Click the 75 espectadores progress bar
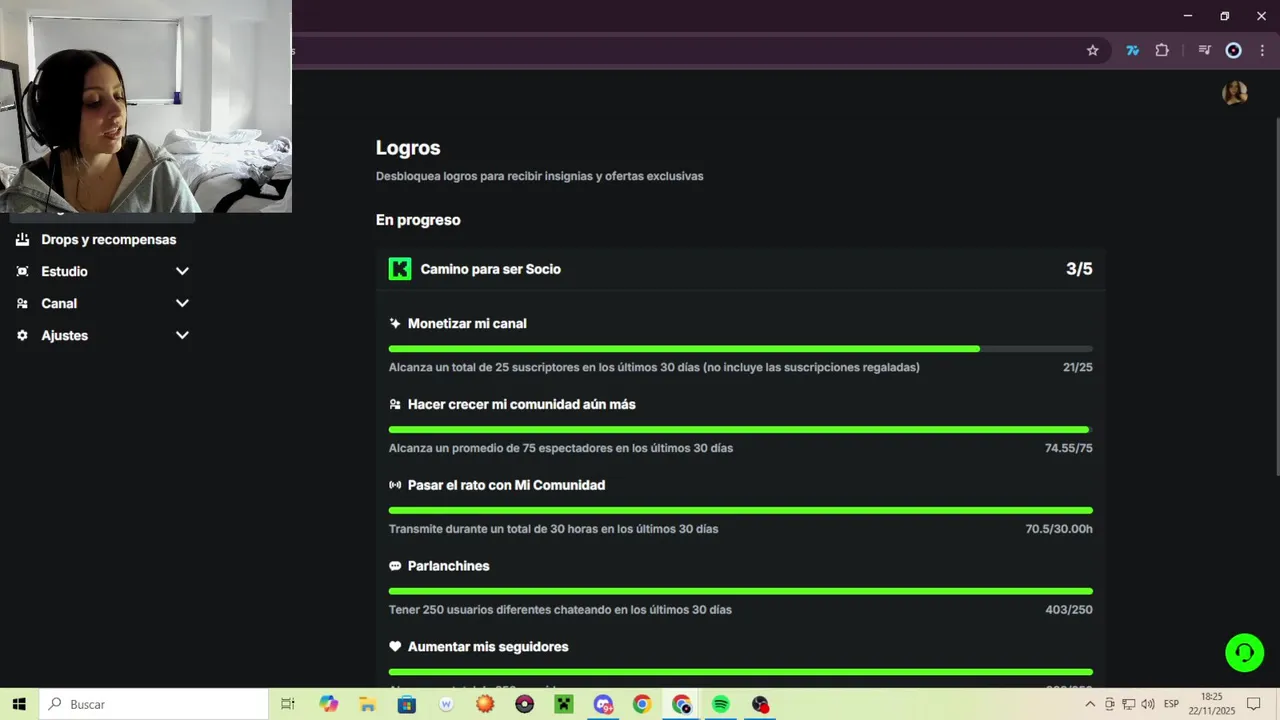Image resolution: width=1280 pixels, height=720 pixels. click(740, 430)
